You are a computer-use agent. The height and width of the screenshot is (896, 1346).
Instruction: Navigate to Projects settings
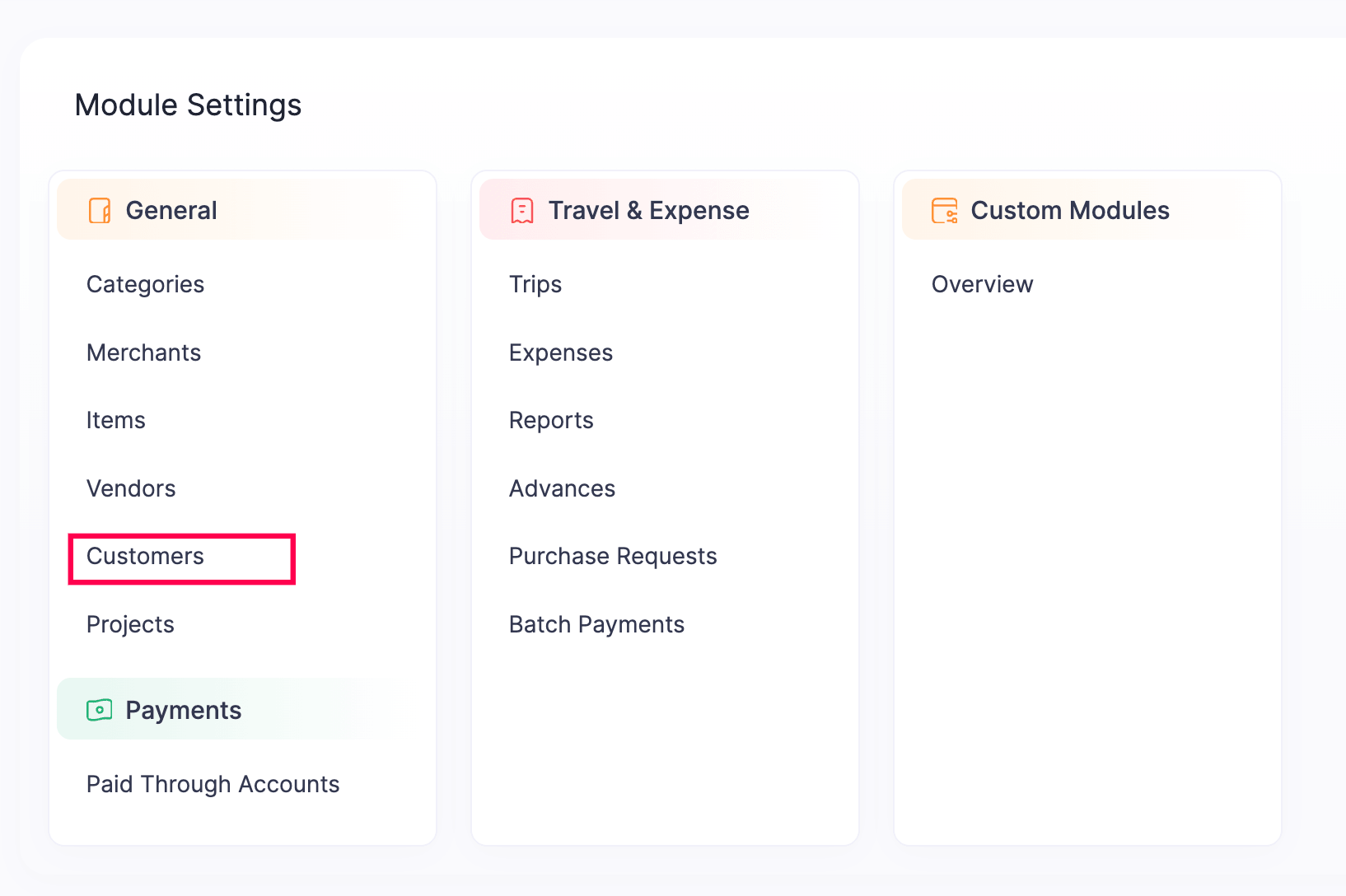[130, 624]
